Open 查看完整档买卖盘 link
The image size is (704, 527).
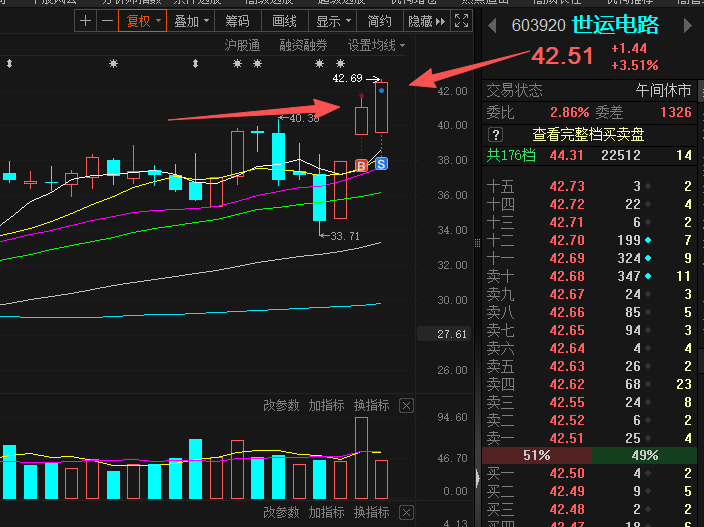coord(588,134)
